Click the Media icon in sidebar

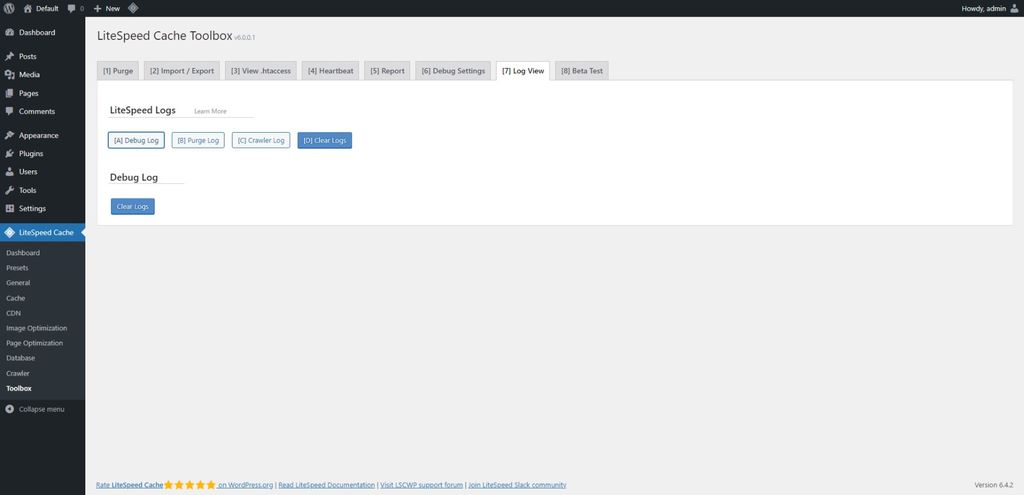9,75
